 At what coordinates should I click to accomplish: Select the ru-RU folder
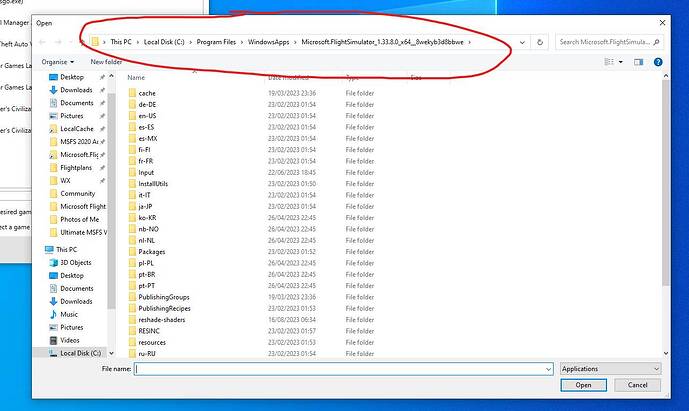coord(147,353)
